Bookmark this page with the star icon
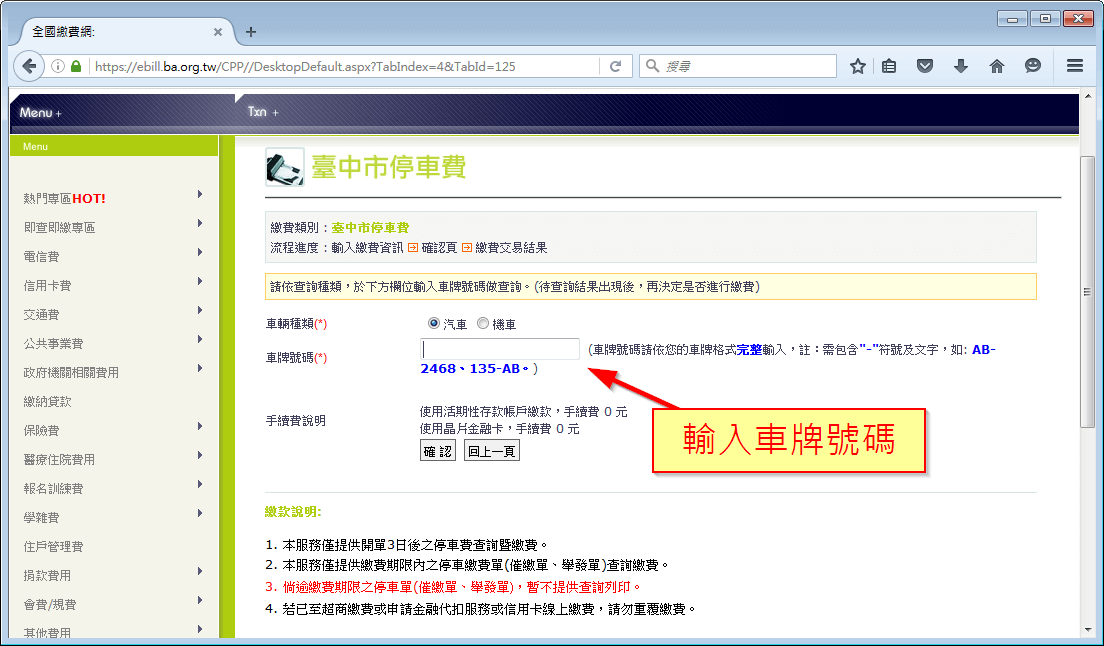Image resolution: width=1104 pixels, height=646 pixels. (857, 66)
